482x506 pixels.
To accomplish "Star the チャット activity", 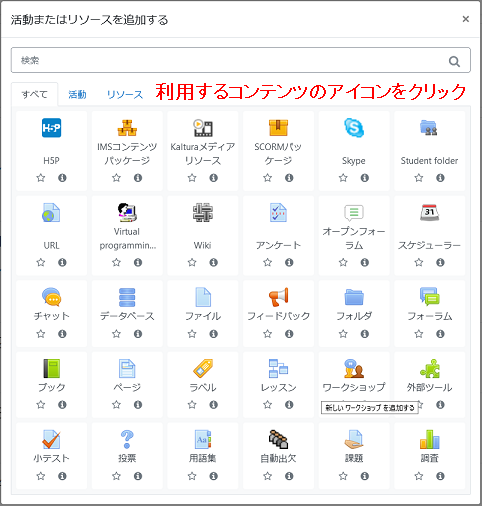I will [x=41, y=334].
